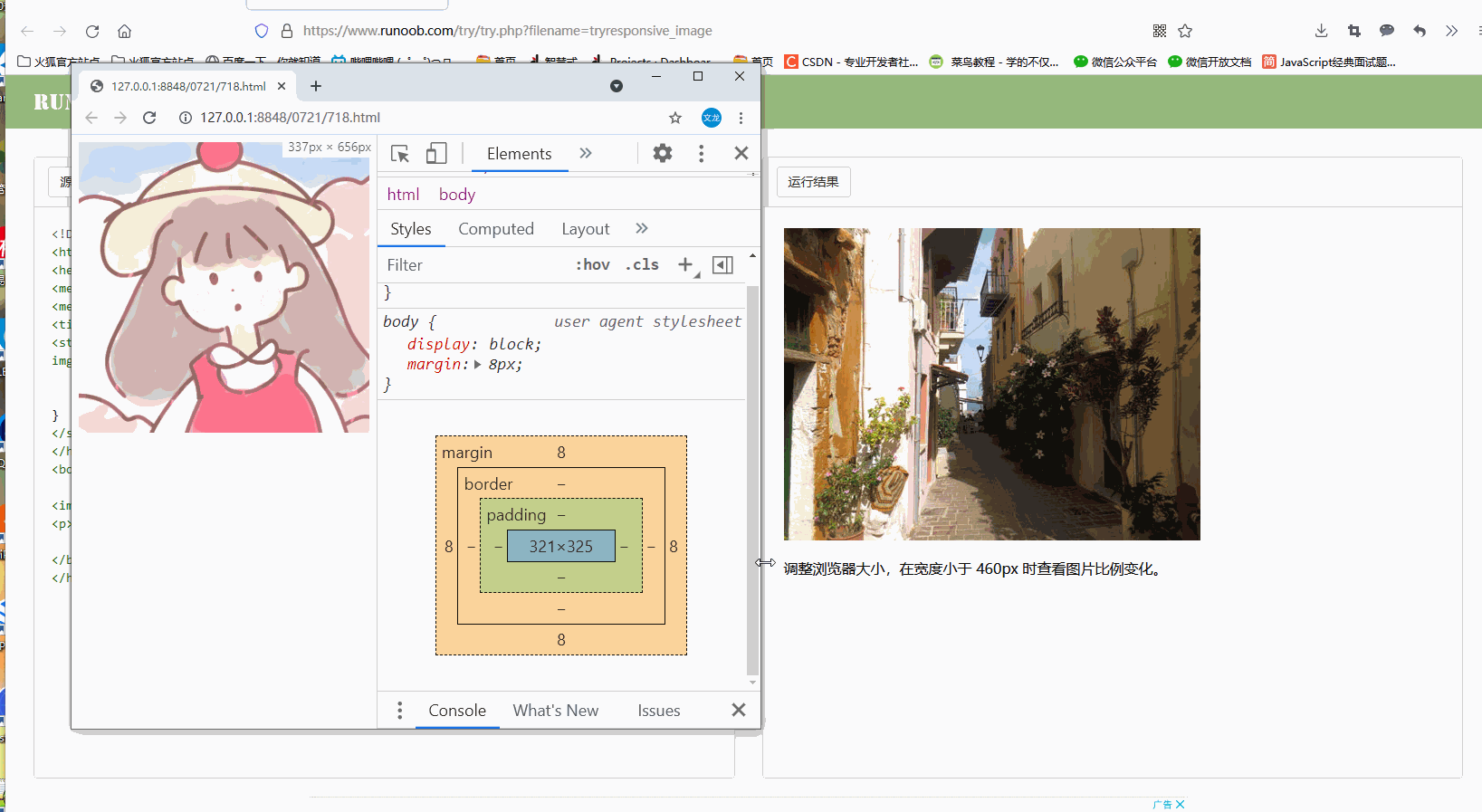The width and height of the screenshot is (1482, 812).
Task: Click the border label in the box model
Action: tap(488, 484)
